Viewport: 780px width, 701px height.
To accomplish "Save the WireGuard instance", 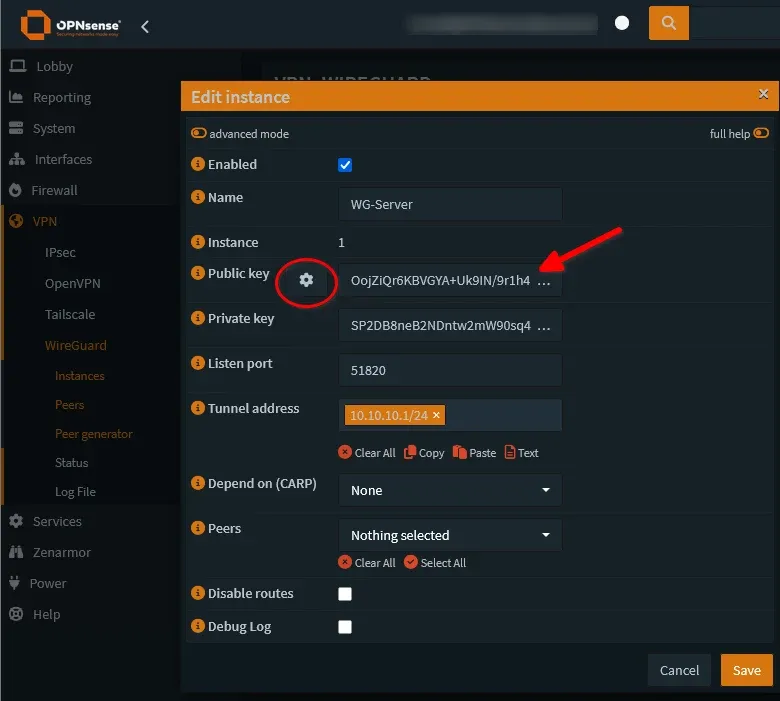I will tap(747, 670).
